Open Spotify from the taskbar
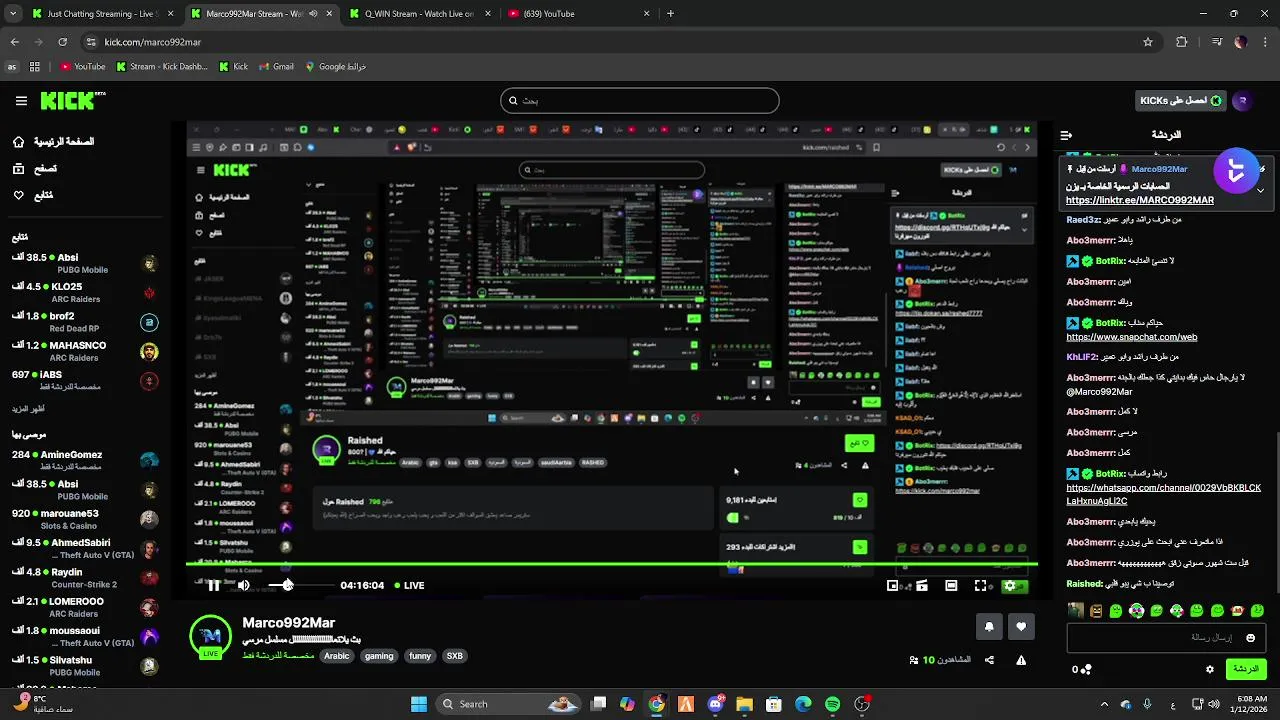 833,704
